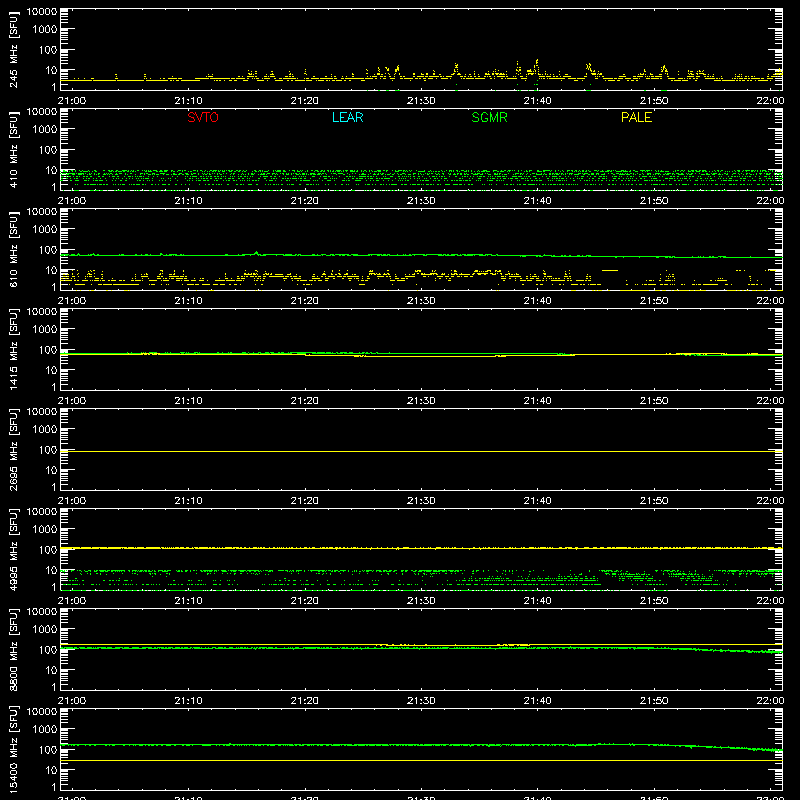Click the red SVTO station legend label
This screenshot has width=800, height=800.
click(x=203, y=117)
